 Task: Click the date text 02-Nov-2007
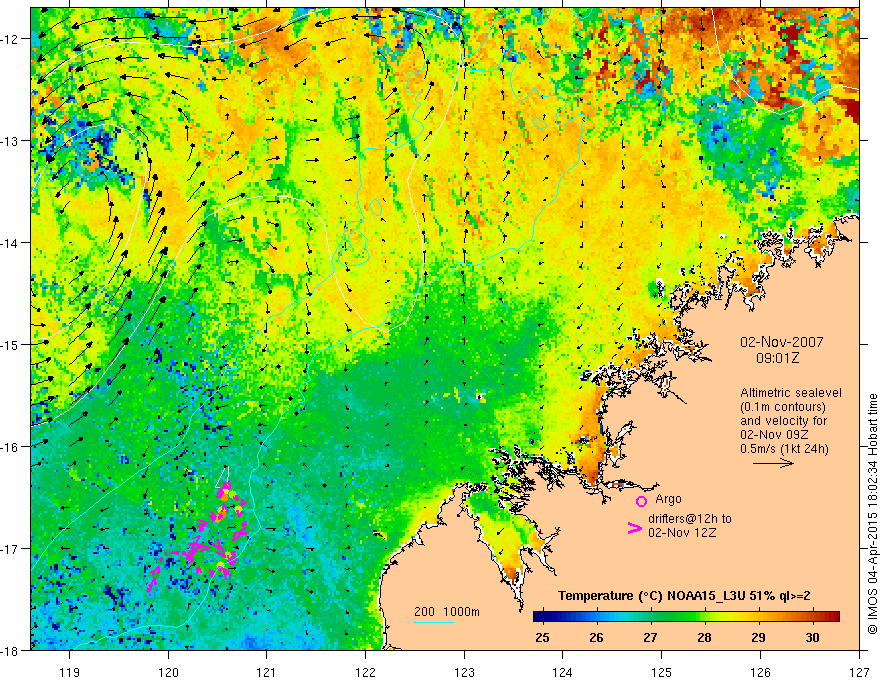click(782, 342)
